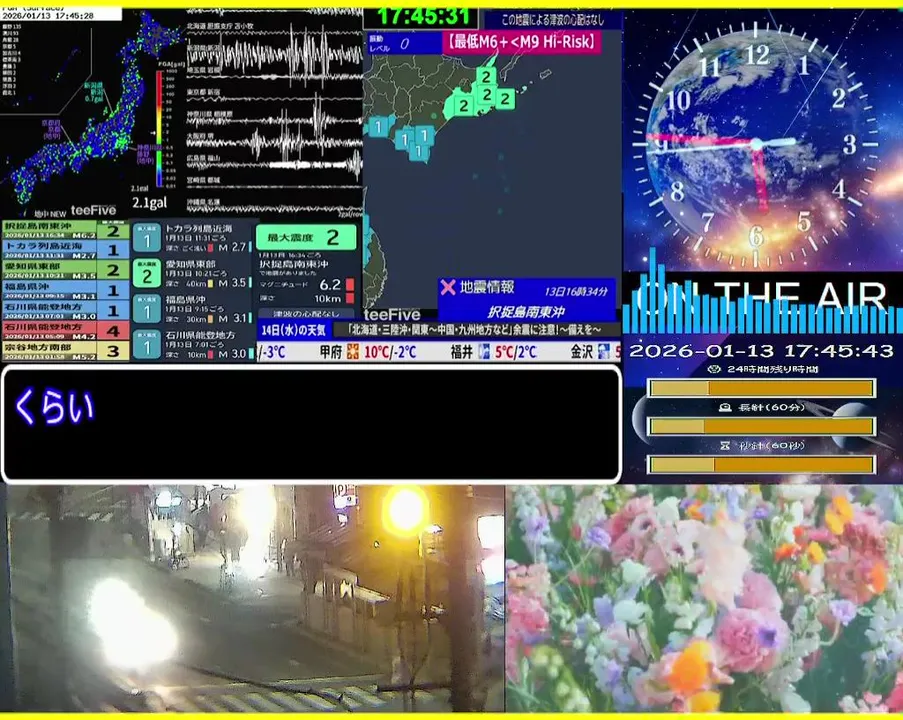
Task: Click the トカラ列島近海 M 2.7 detail entry
Action: (x=207, y=238)
